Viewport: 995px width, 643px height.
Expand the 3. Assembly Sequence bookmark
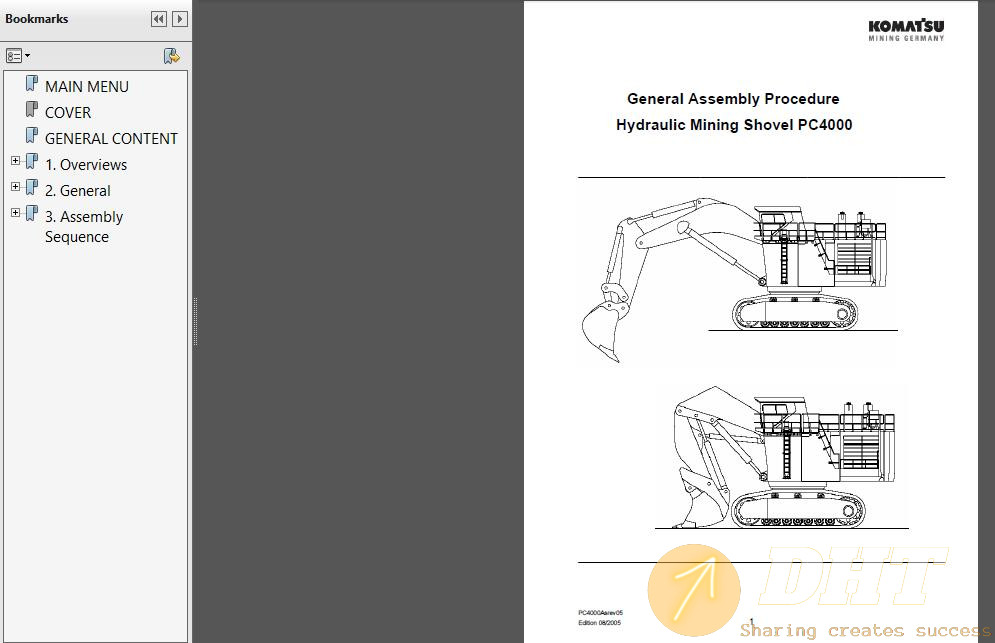[x=15, y=213]
